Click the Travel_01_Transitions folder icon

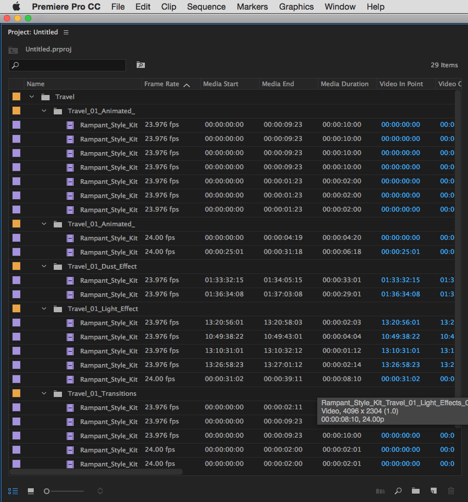click(x=58, y=394)
